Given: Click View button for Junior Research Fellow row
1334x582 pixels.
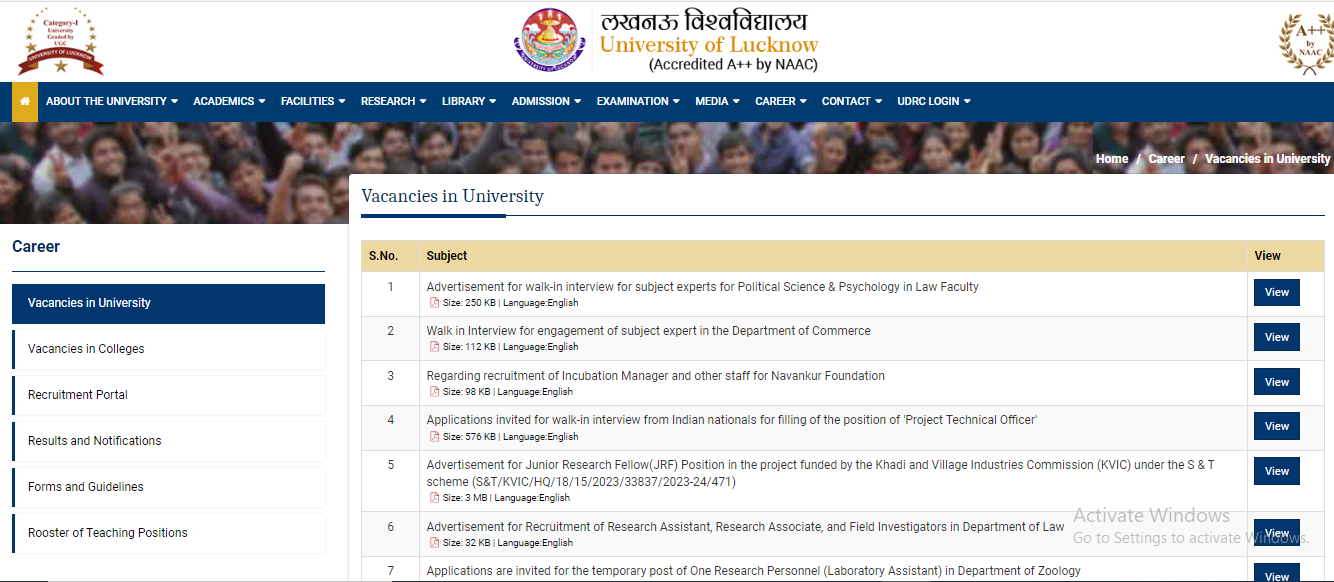Looking at the screenshot, I should [1277, 471].
